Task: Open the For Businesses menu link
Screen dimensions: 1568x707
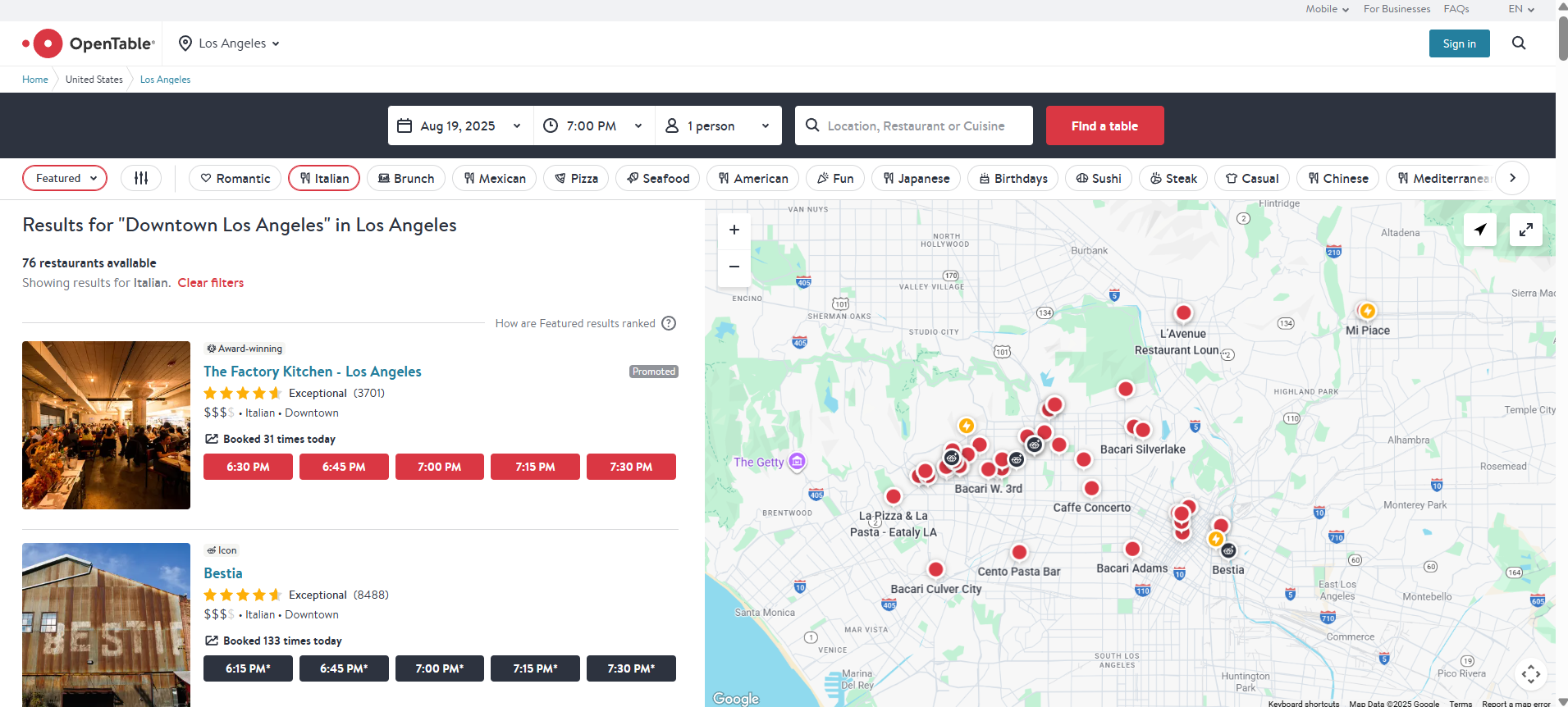Action: 1397,9
